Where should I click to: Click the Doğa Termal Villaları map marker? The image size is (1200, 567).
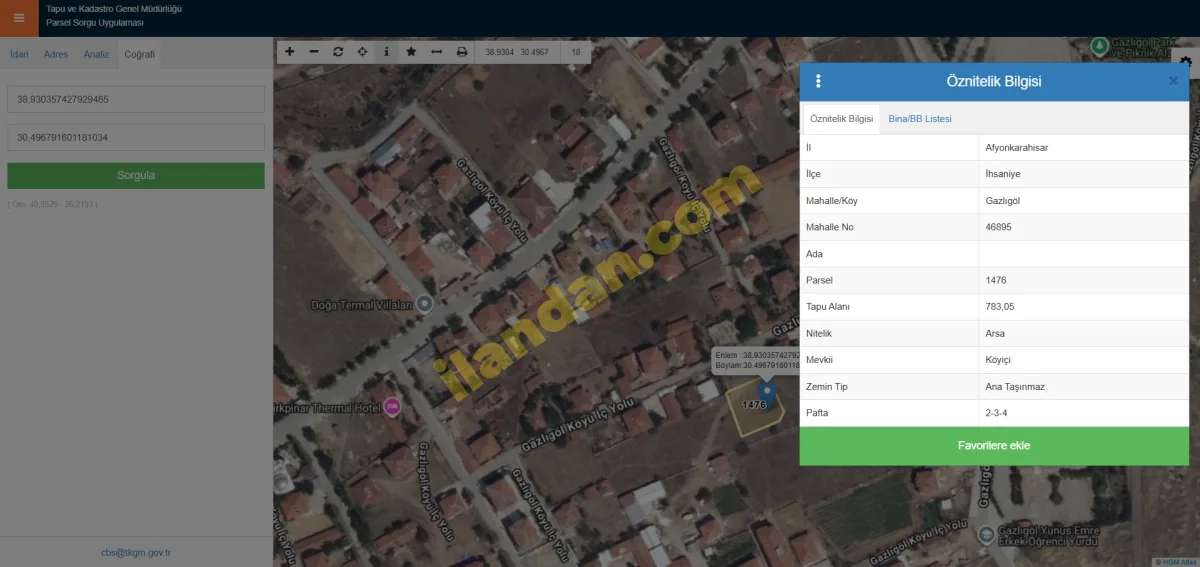[424, 303]
